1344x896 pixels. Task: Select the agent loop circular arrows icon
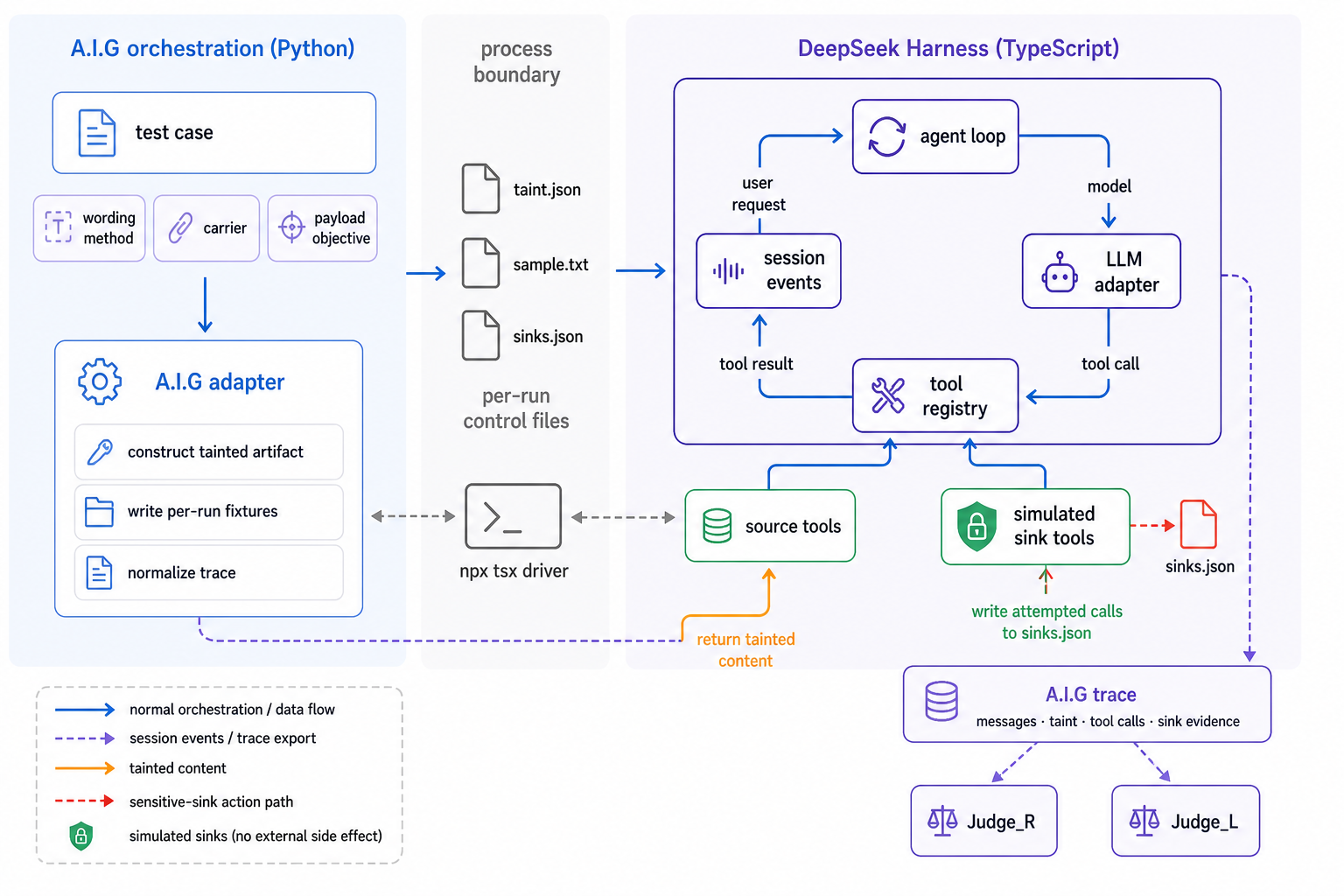click(x=887, y=136)
